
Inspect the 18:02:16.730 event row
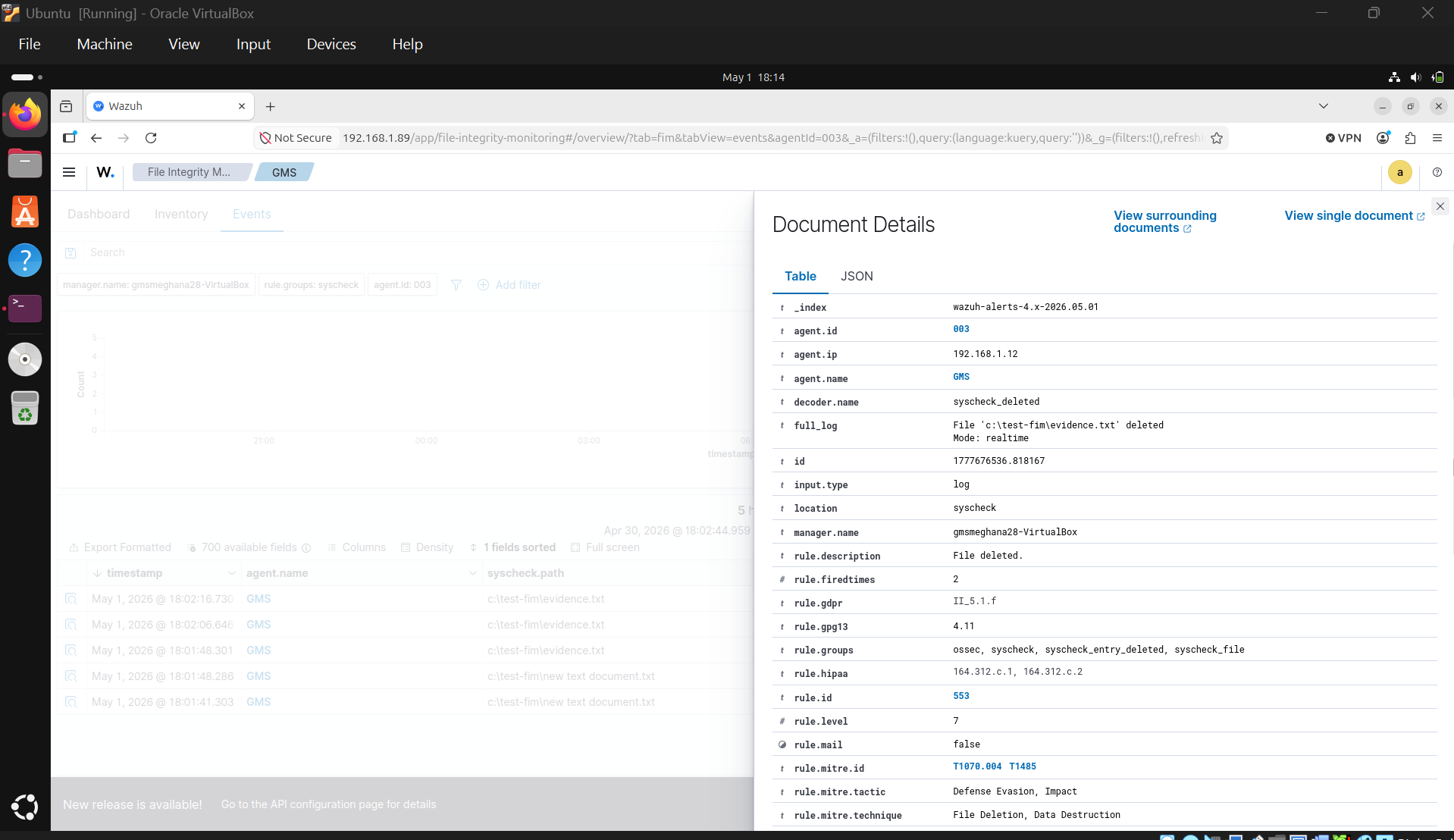71,599
